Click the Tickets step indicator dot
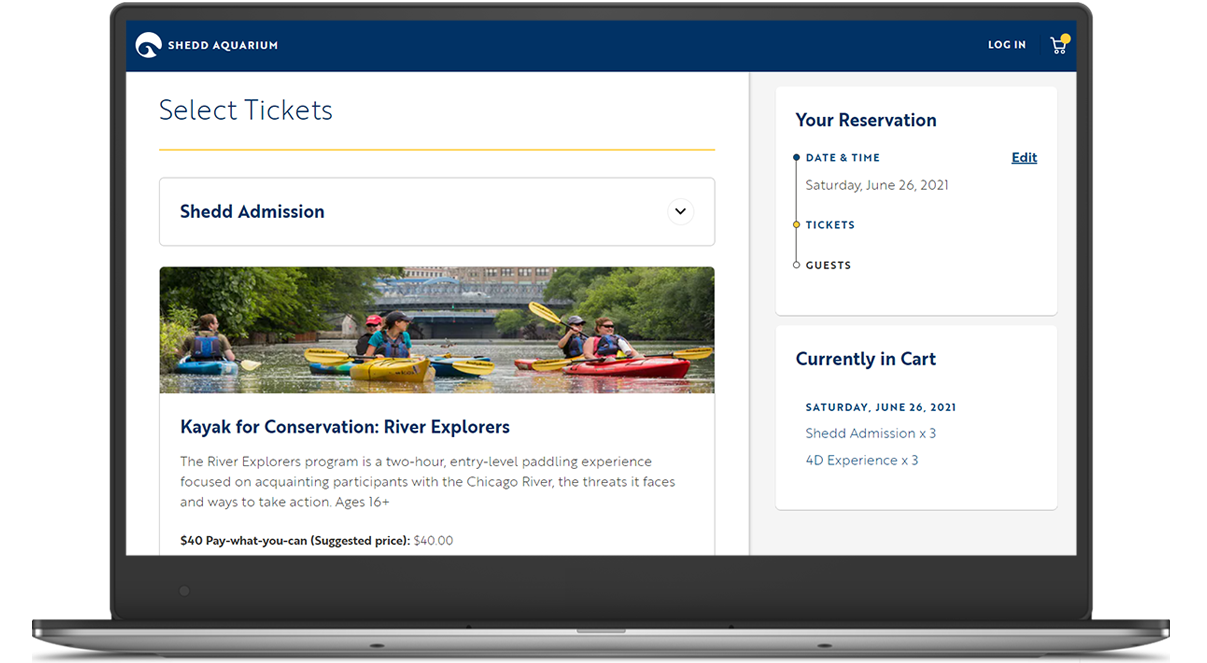Viewport: 1207px width, 663px height. [796, 224]
